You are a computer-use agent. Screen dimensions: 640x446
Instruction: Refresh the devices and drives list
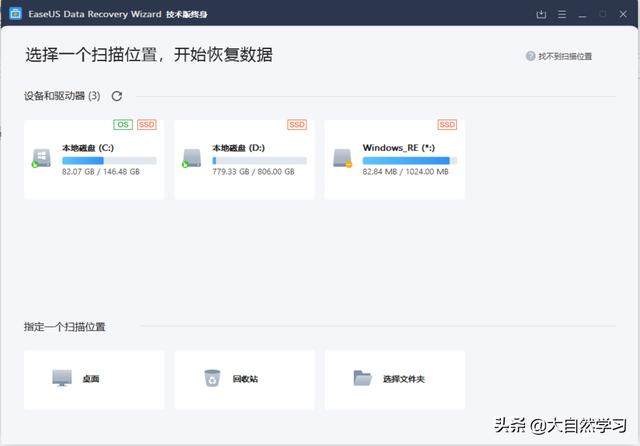pos(117,96)
